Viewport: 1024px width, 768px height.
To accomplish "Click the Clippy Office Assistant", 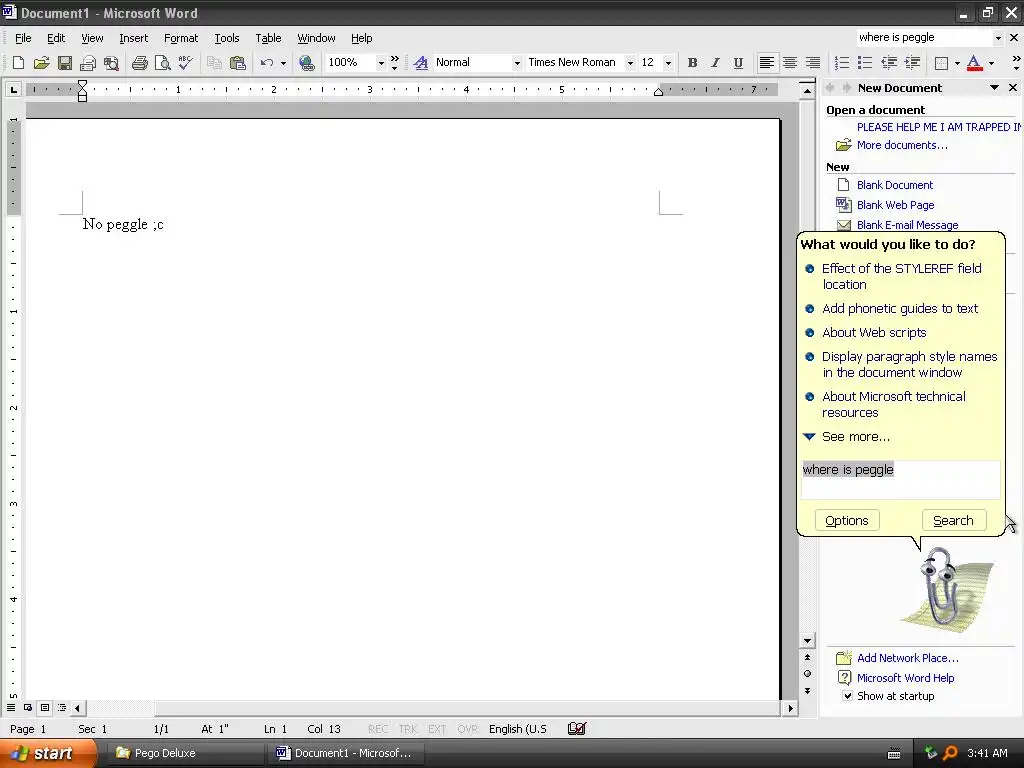I will tap(939, 586).
